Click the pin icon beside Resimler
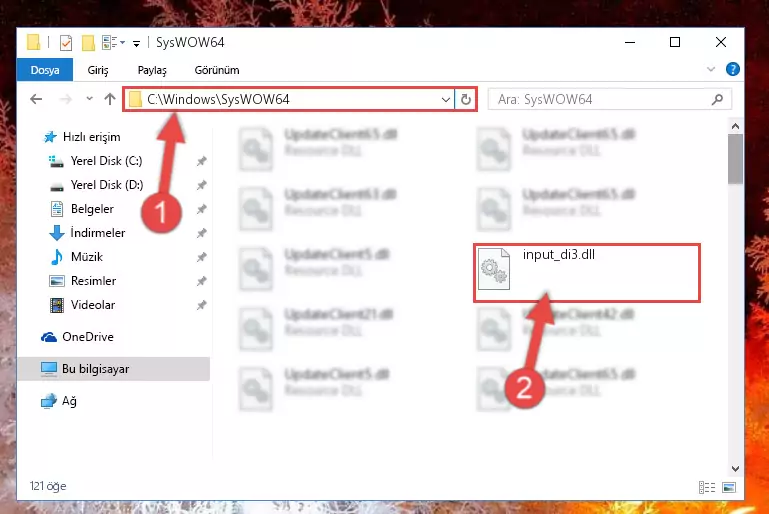The width and height of the screenshot is (769, 514). 201,281
